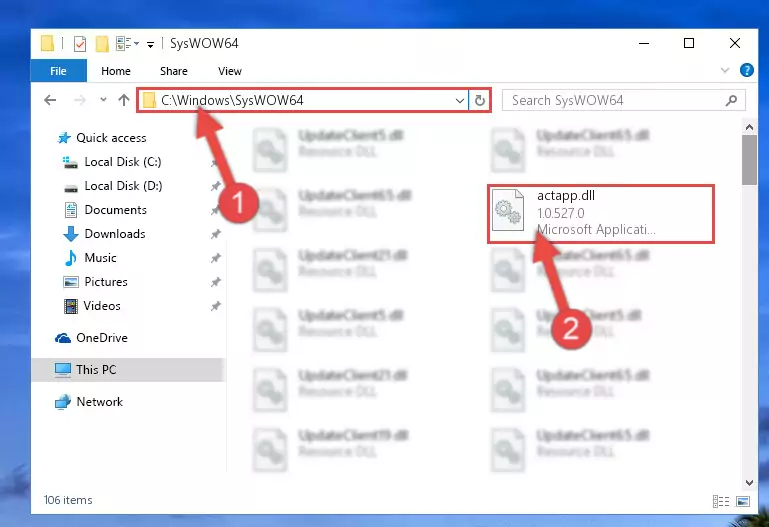769x527 pixels.
Task: Click the pin icon next to Downloads
Action: (x=215, y=234)
